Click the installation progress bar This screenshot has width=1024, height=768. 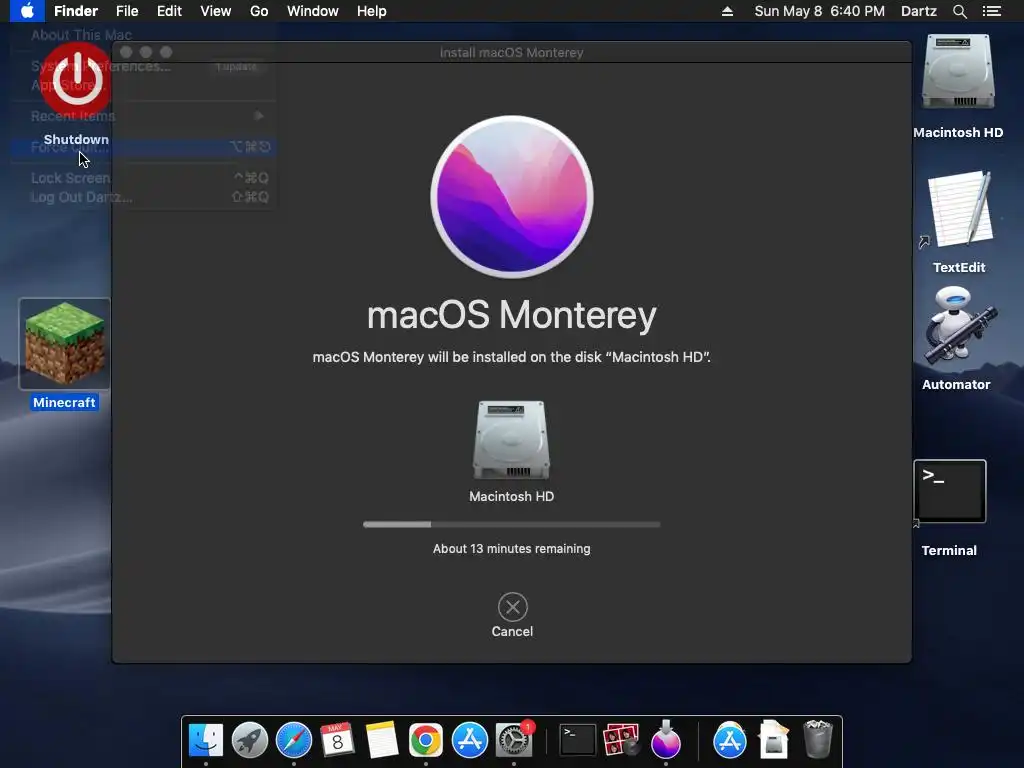point(511,524)
